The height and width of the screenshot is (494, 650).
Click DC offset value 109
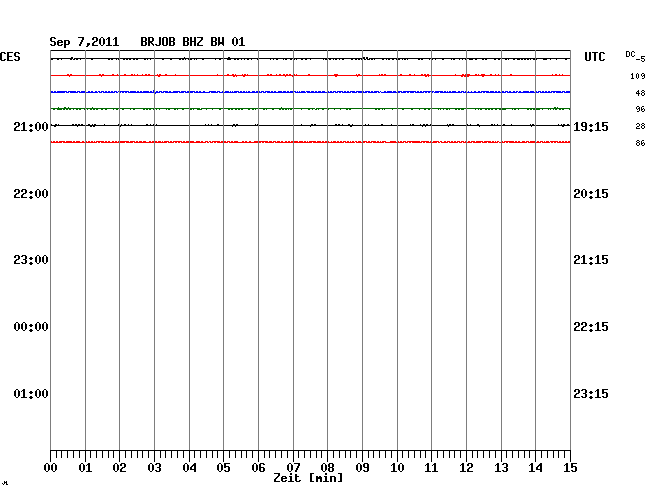[638, 76]
